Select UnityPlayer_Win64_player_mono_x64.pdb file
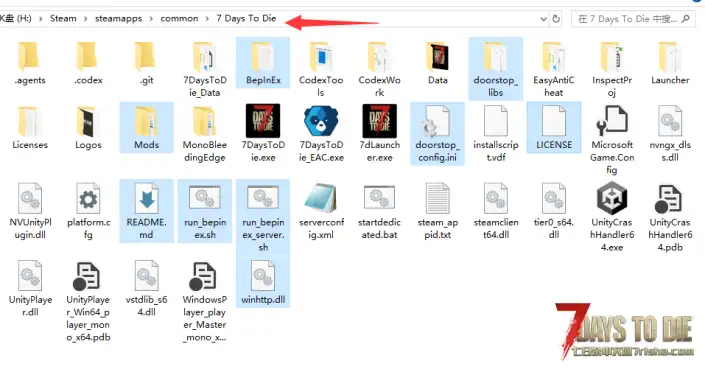The image size is (705, 372). 88,301
